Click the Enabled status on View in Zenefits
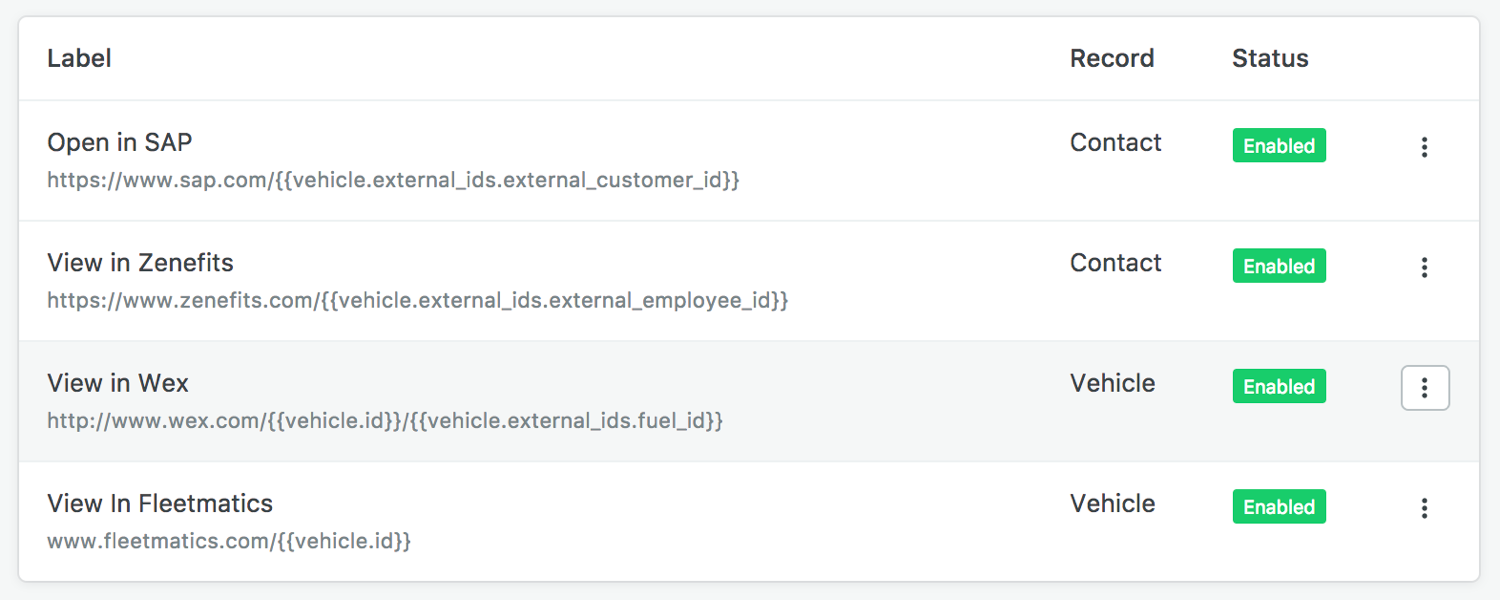This screenshot has width=1500, height=600. (x=1278, y=266)
